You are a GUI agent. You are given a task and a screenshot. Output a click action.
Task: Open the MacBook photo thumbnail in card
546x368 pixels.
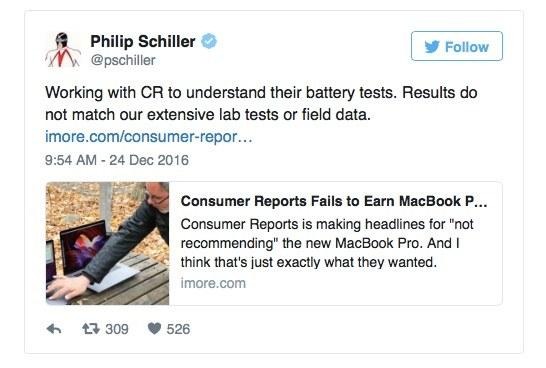pyautogui.click(x=108, y=243)
